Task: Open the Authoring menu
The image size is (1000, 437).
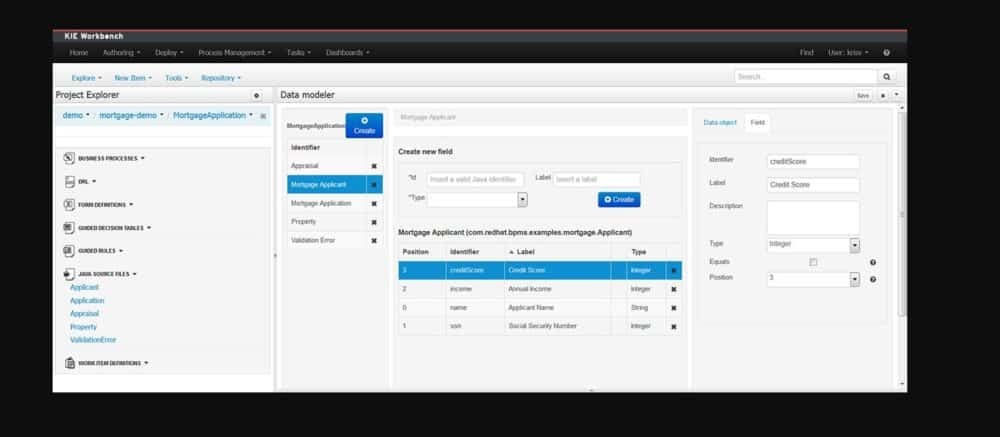Action: (x=121, y=52)
